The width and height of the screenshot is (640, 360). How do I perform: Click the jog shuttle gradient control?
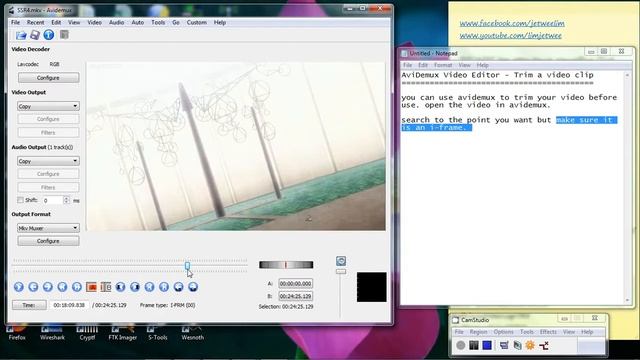[x=286, y=265]
